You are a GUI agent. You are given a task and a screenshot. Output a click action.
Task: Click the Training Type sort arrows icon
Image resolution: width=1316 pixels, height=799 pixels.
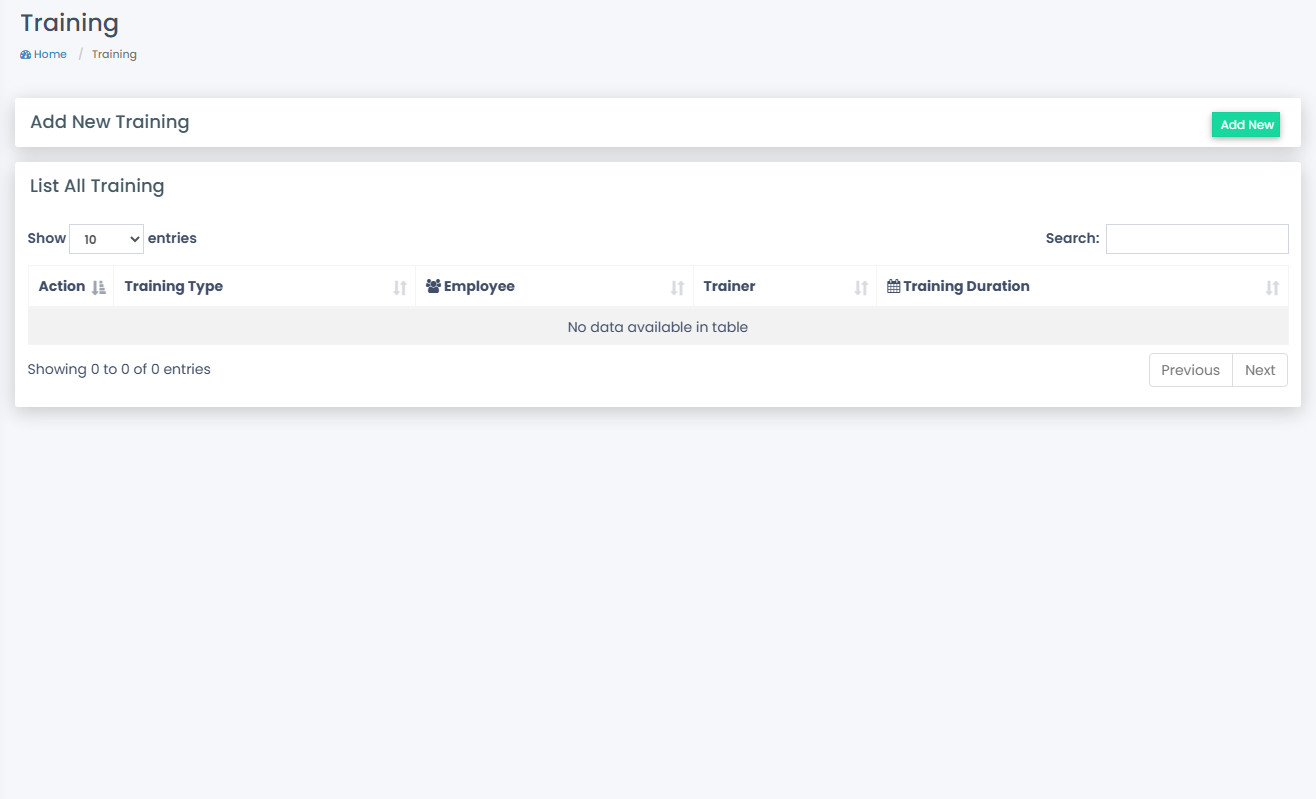400,288
